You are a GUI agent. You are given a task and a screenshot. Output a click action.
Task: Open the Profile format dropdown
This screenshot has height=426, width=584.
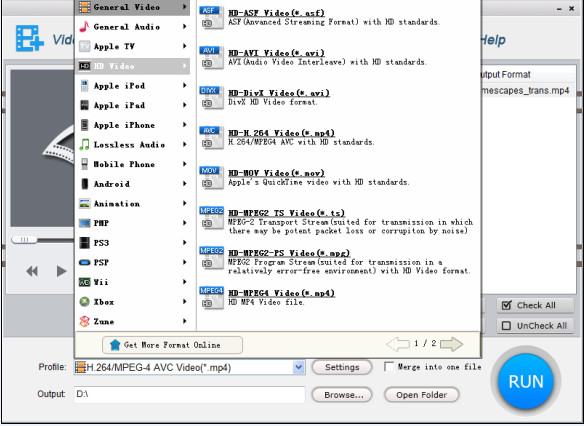(x=298, y=368)
